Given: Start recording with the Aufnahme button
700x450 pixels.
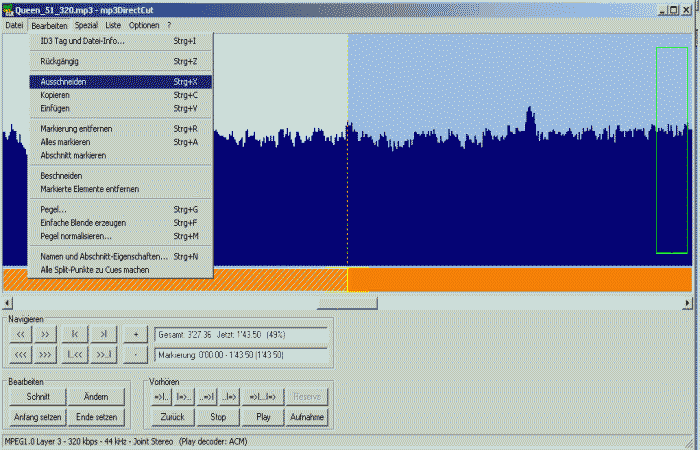Looking at the screenshot, I should pyautogui.click(x=308, y=416).
